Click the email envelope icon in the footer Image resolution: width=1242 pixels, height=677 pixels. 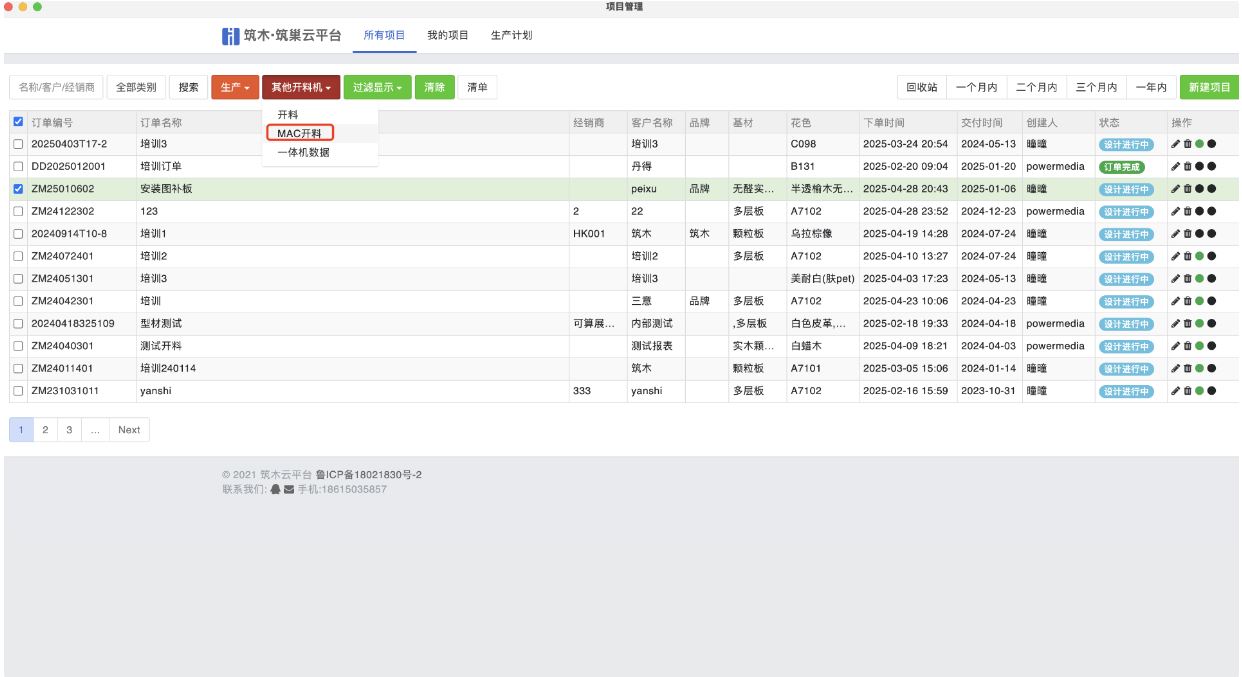pyautogui.click(x=288, y=489)
